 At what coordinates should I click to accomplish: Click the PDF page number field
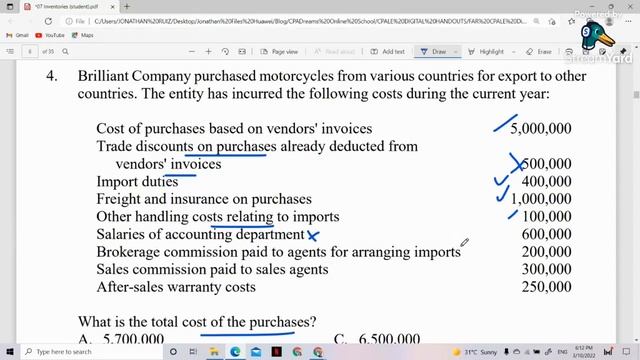point(30,51)
